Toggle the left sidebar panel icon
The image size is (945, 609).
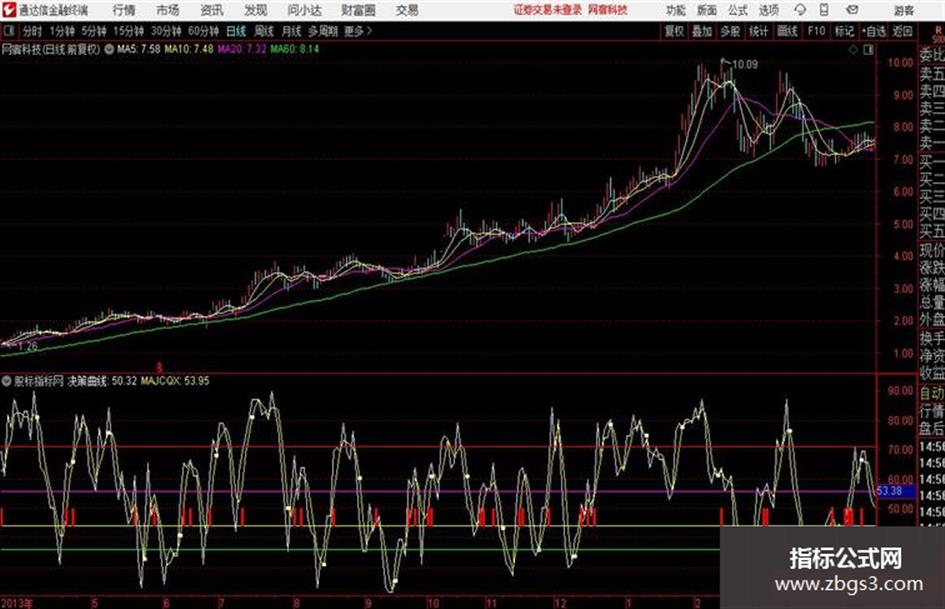9,31
